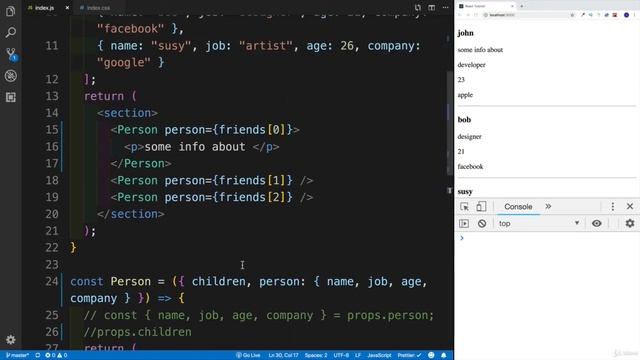
Task: Click the bob heading in the page
Action: 464,120
